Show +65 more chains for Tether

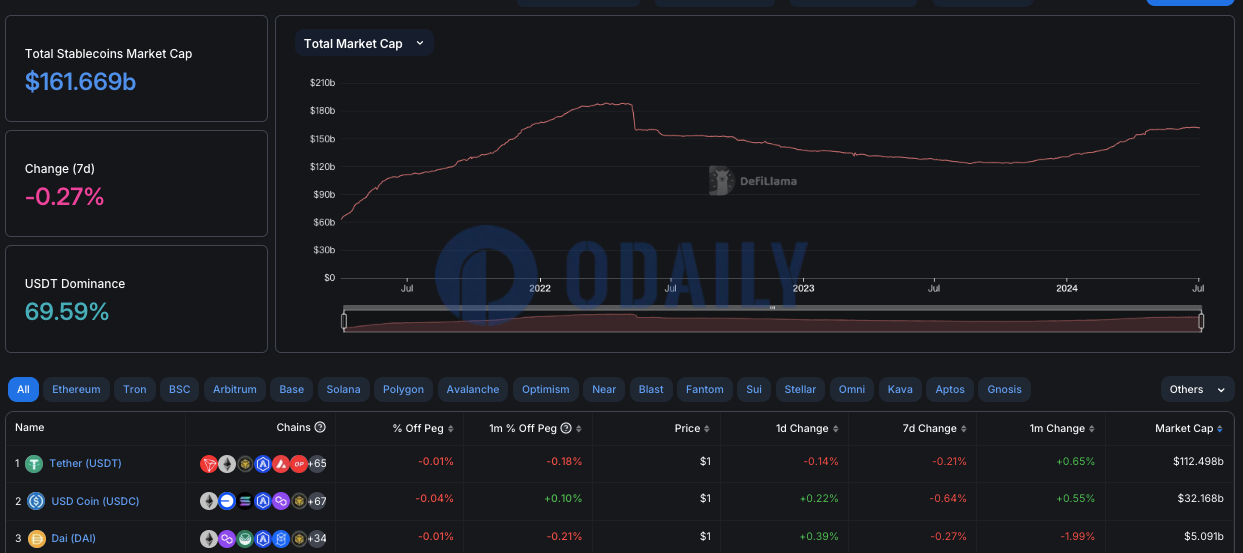click(317, 463)
